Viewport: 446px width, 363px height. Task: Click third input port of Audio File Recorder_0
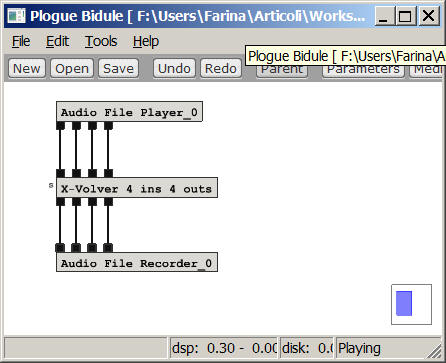(x=92, y=248)
